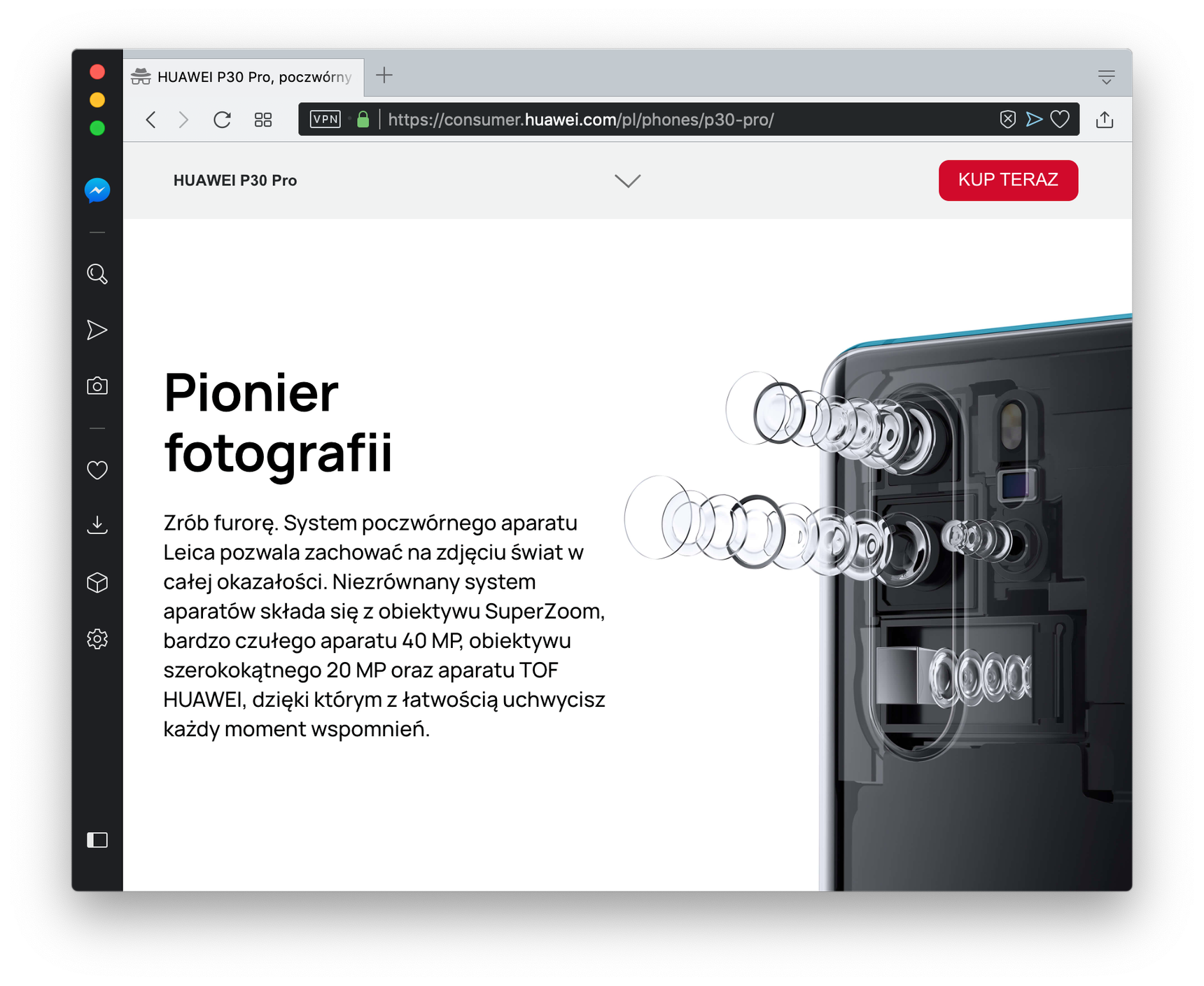The image size is (1204, 986).
Task: Open My Flow in the sidebar
Action: pos(97,330)
